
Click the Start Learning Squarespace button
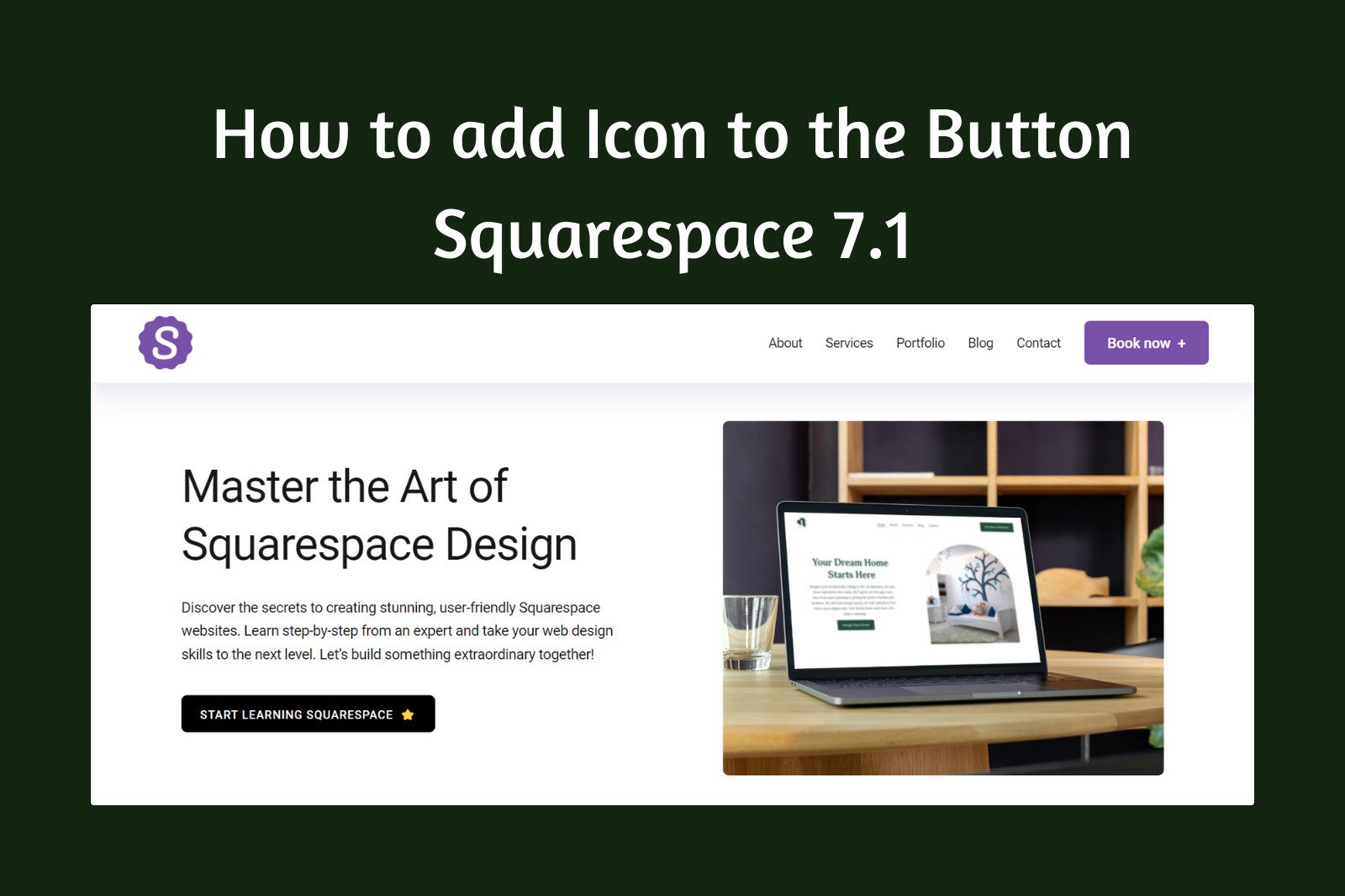308,714
